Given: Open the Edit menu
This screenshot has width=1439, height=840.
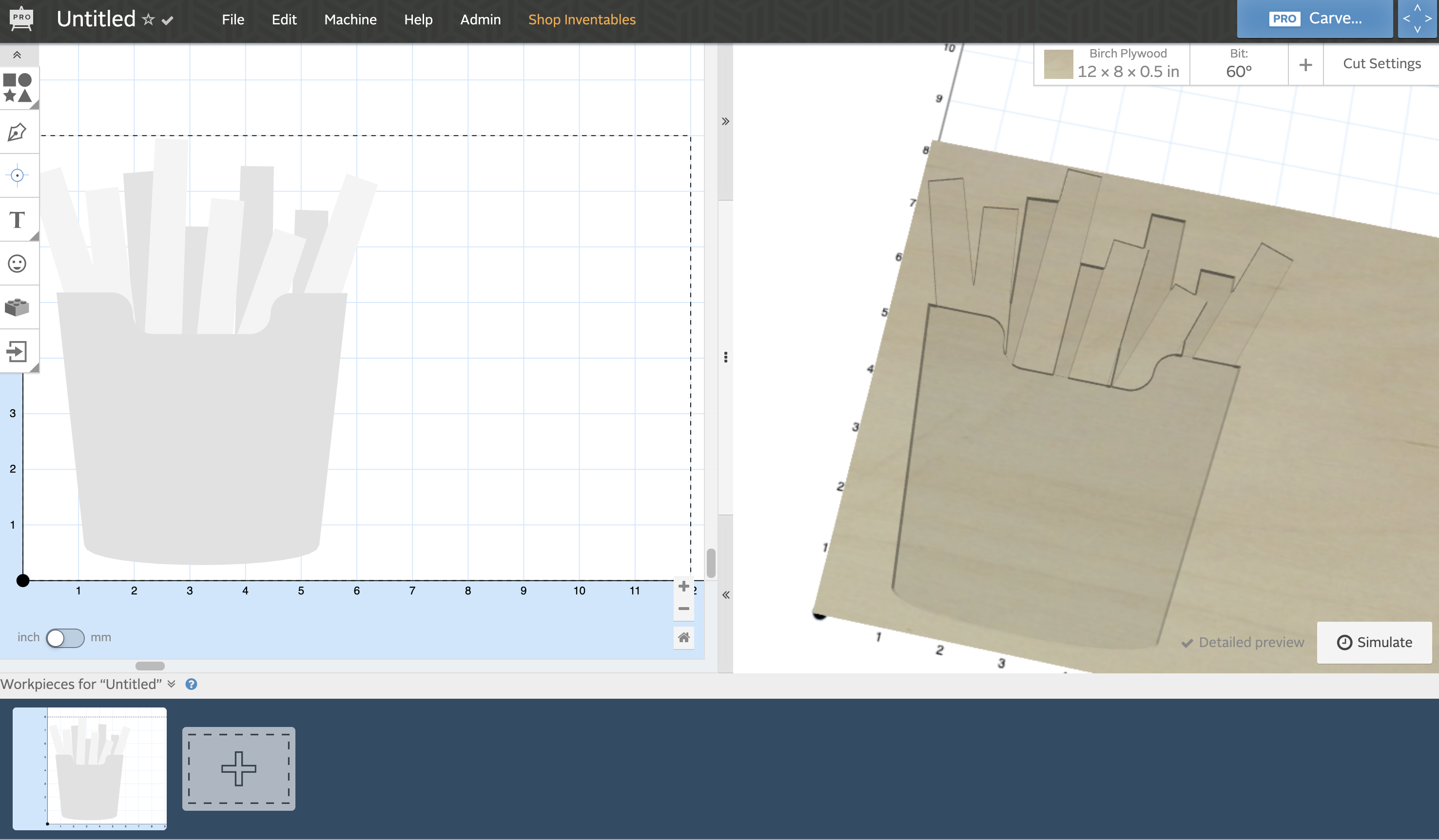Looking at the screenshot, I should coord(284,19).
